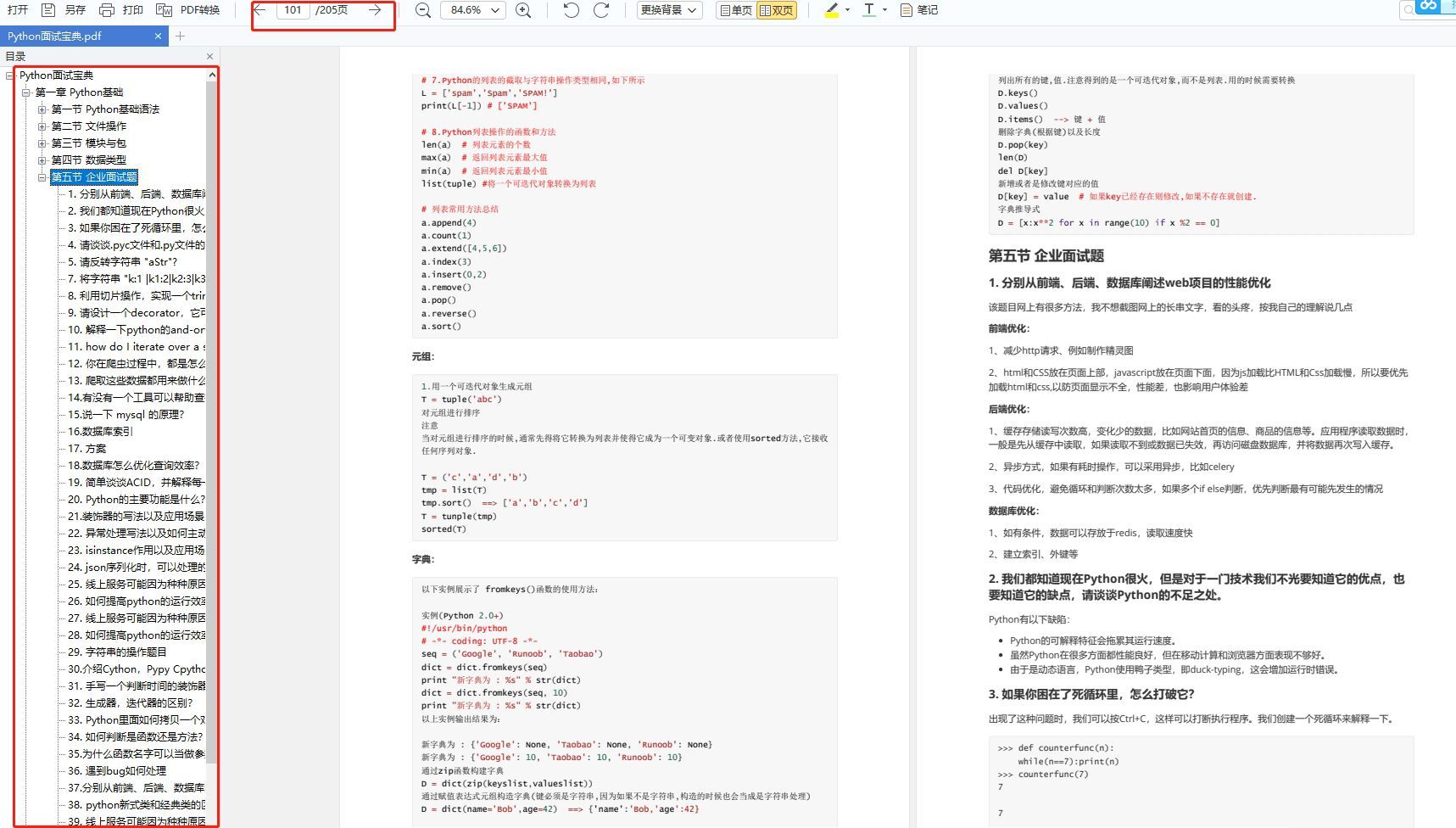Open outline item 17. 方案

[x=87, y=449]
